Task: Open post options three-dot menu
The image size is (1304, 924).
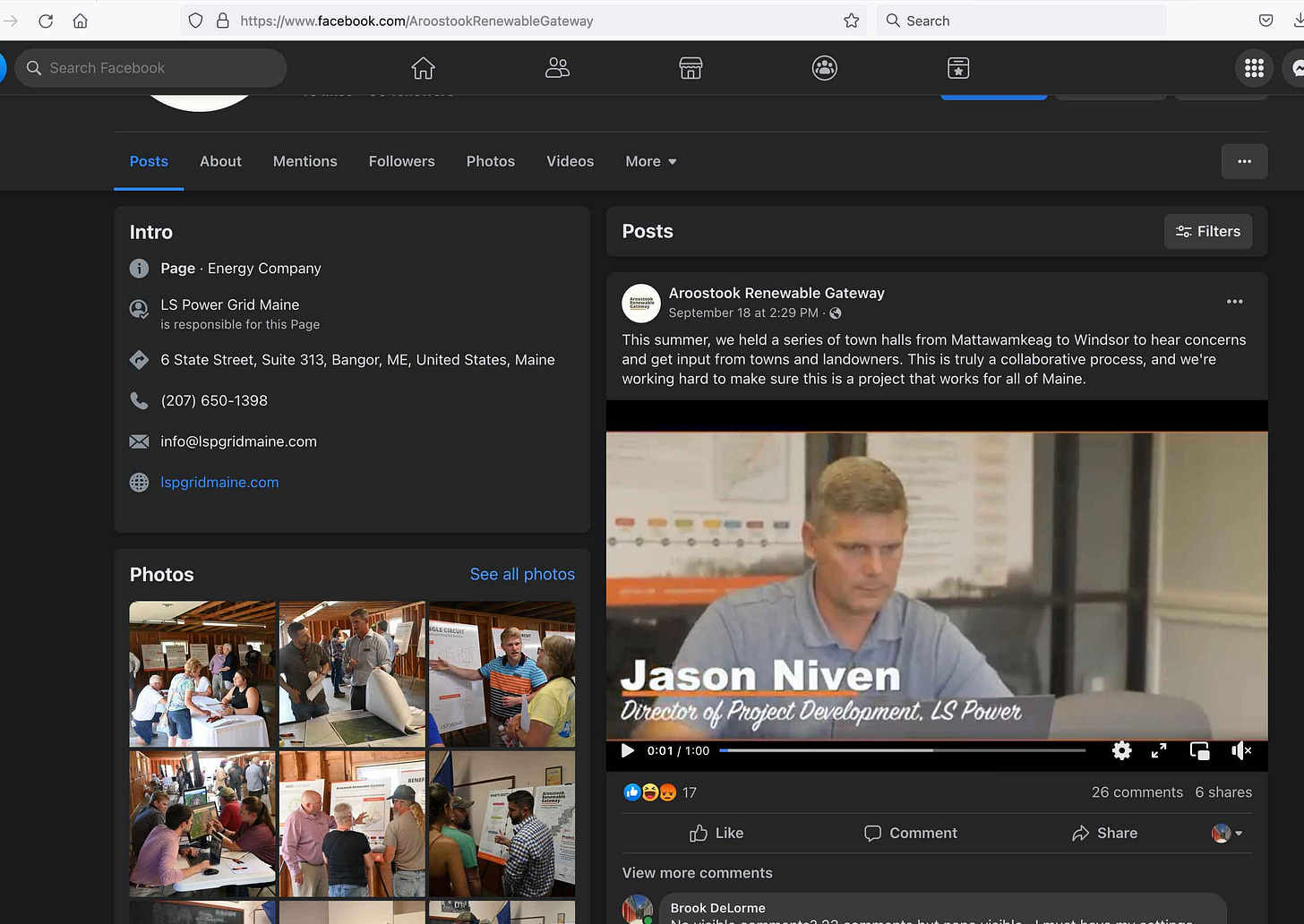Action: click(x=1234, y=302)
